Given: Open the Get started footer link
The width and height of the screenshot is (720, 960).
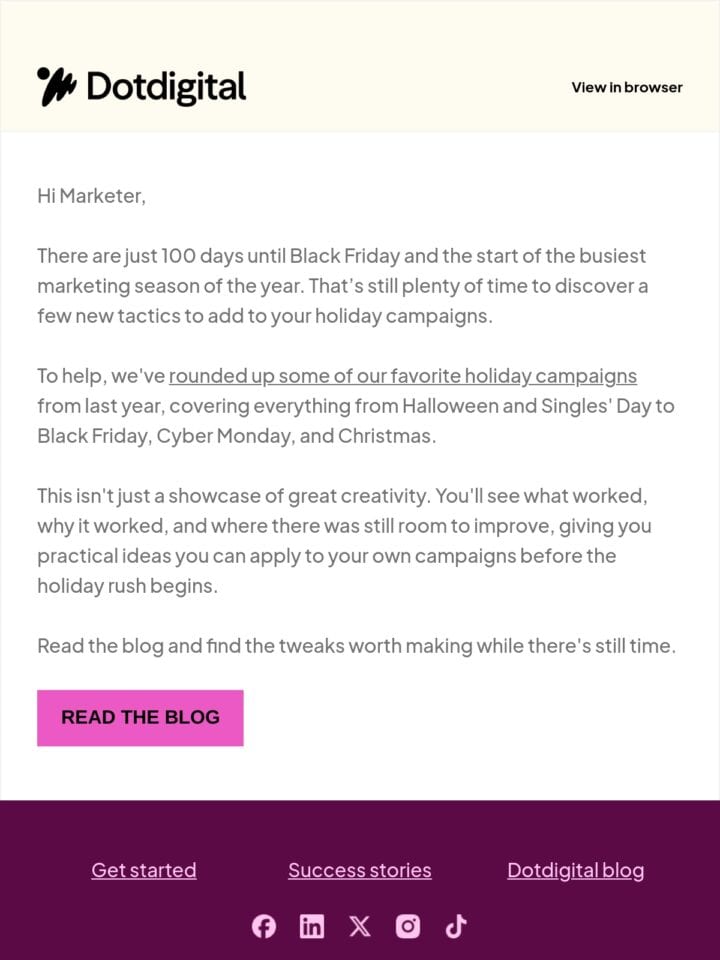Looking at the screenshot, I should pyautogui.click(x=144, y=870).
